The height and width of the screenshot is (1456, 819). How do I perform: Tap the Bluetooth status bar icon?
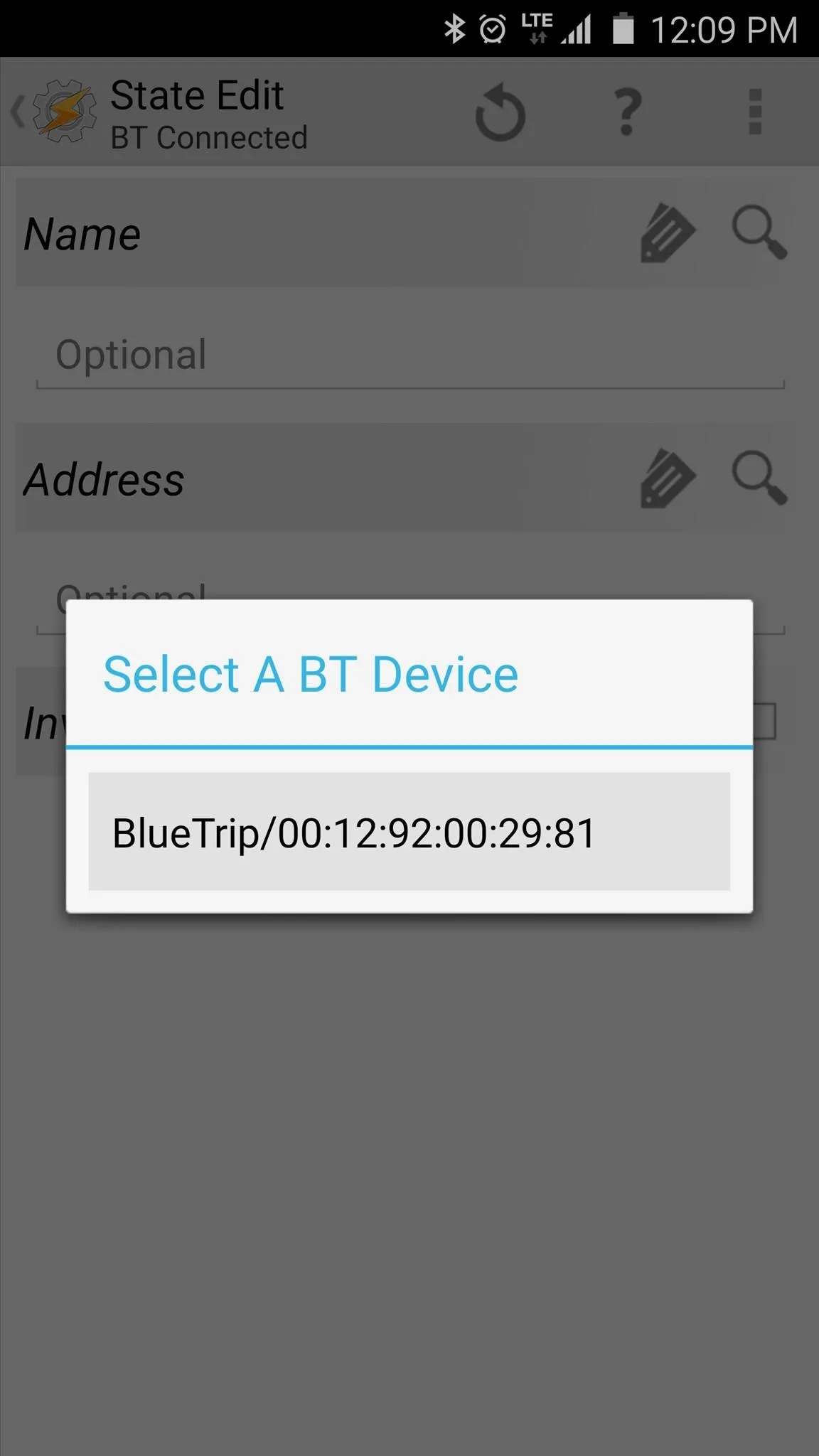(454, 29)
